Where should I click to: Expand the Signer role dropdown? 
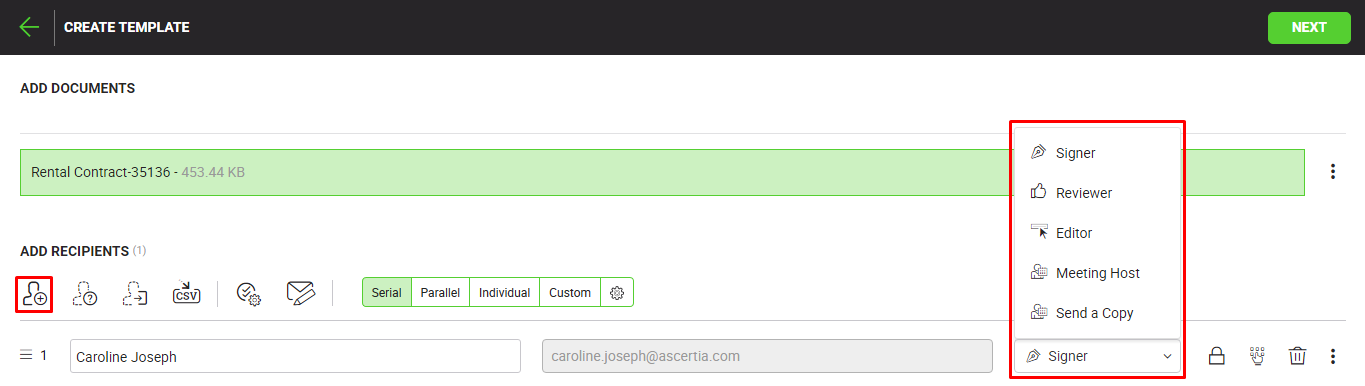(1098, 356)
